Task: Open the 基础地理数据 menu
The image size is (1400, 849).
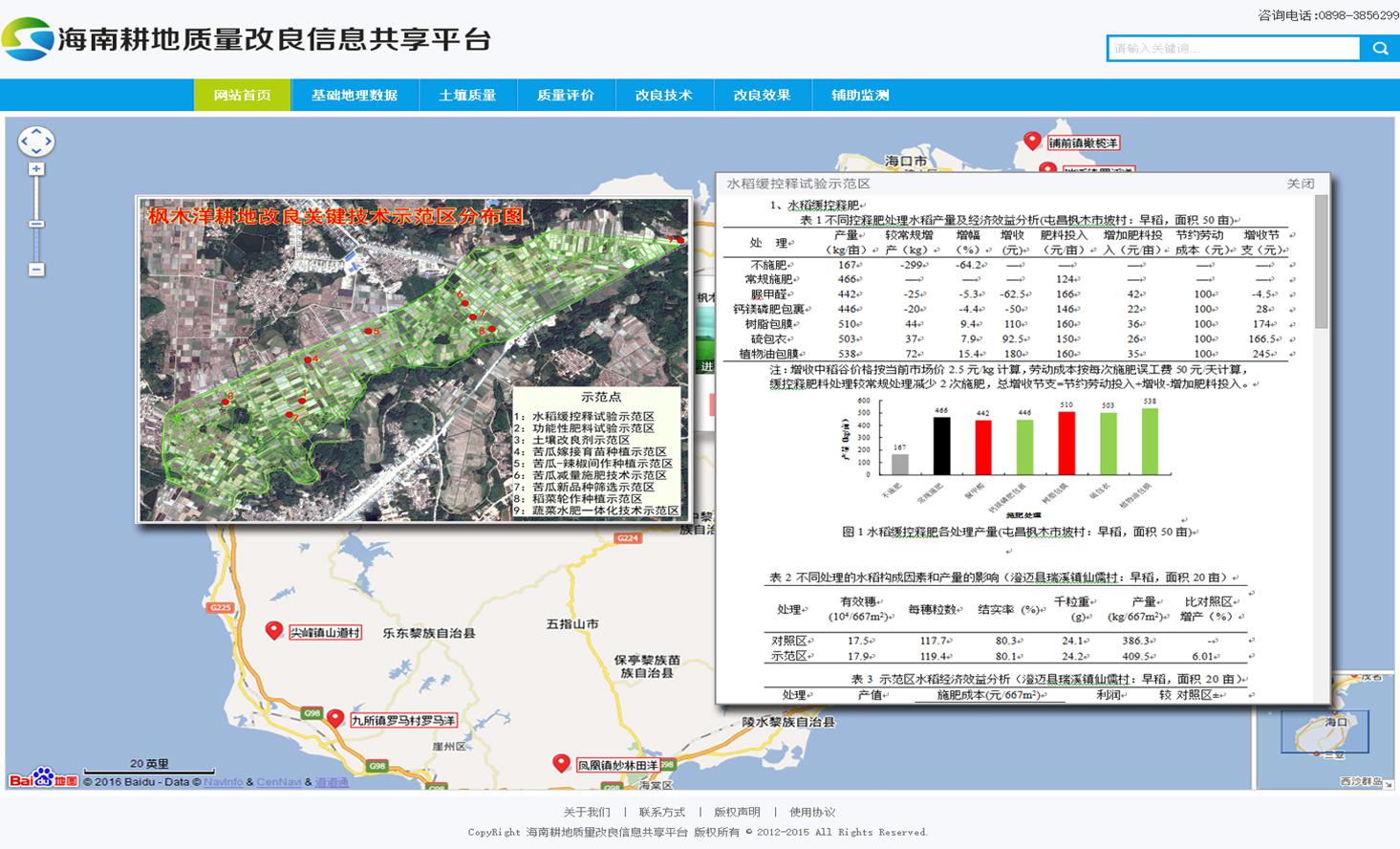Action: coord(355,95)
